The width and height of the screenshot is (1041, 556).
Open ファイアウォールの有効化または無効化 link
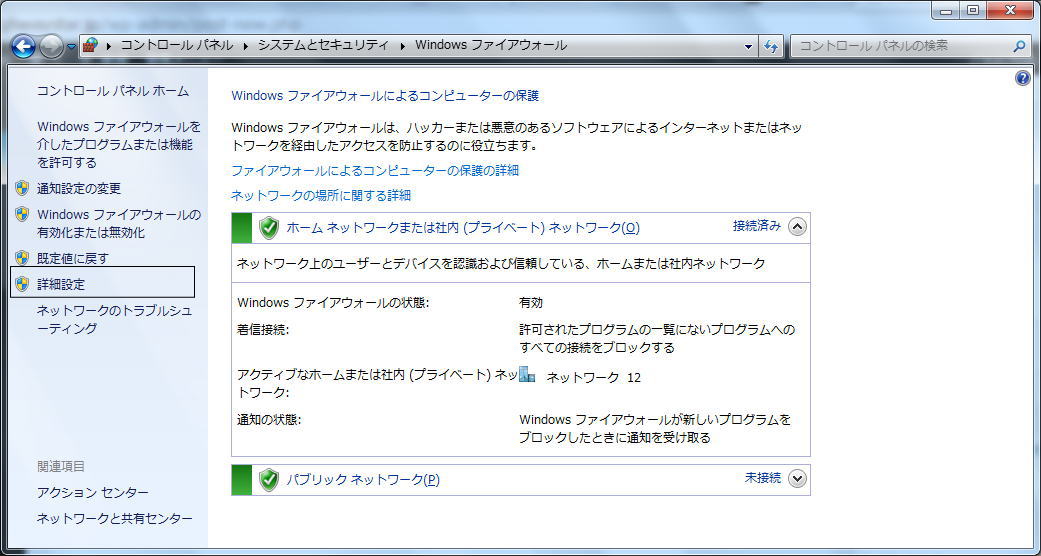pos(119,224)
